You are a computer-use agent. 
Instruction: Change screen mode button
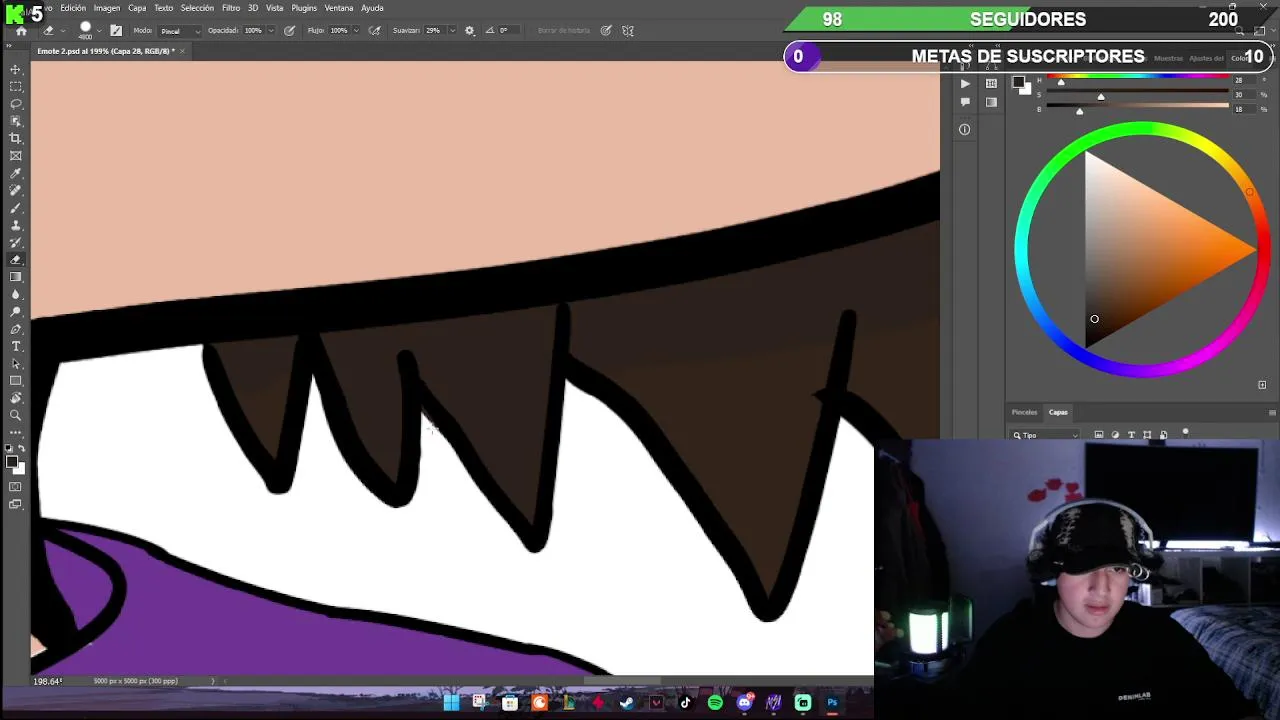[x=16, y=504]
